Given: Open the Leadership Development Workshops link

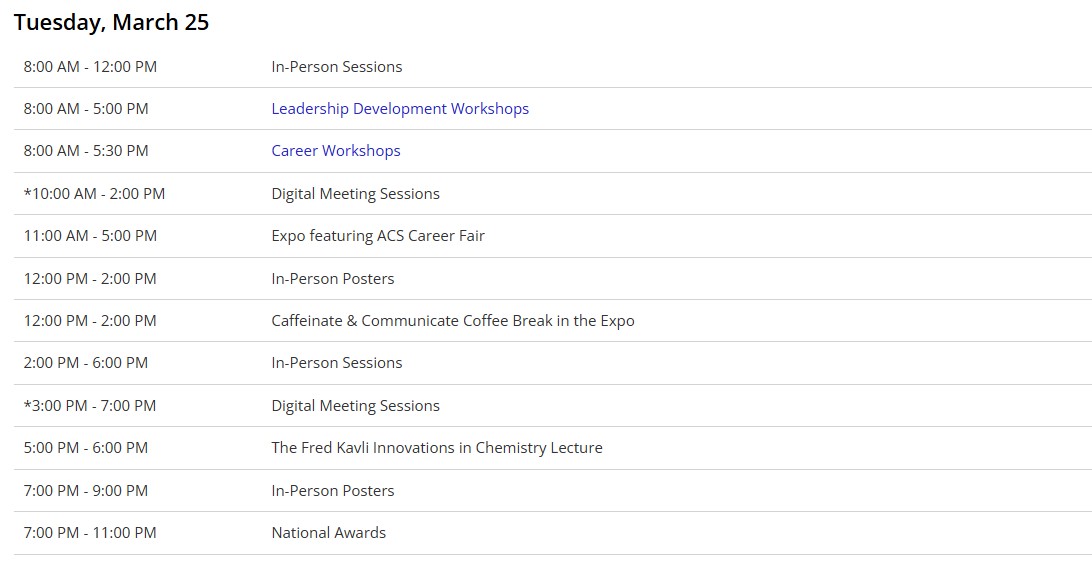Looking at the screenshot, I should coord(400,109).
